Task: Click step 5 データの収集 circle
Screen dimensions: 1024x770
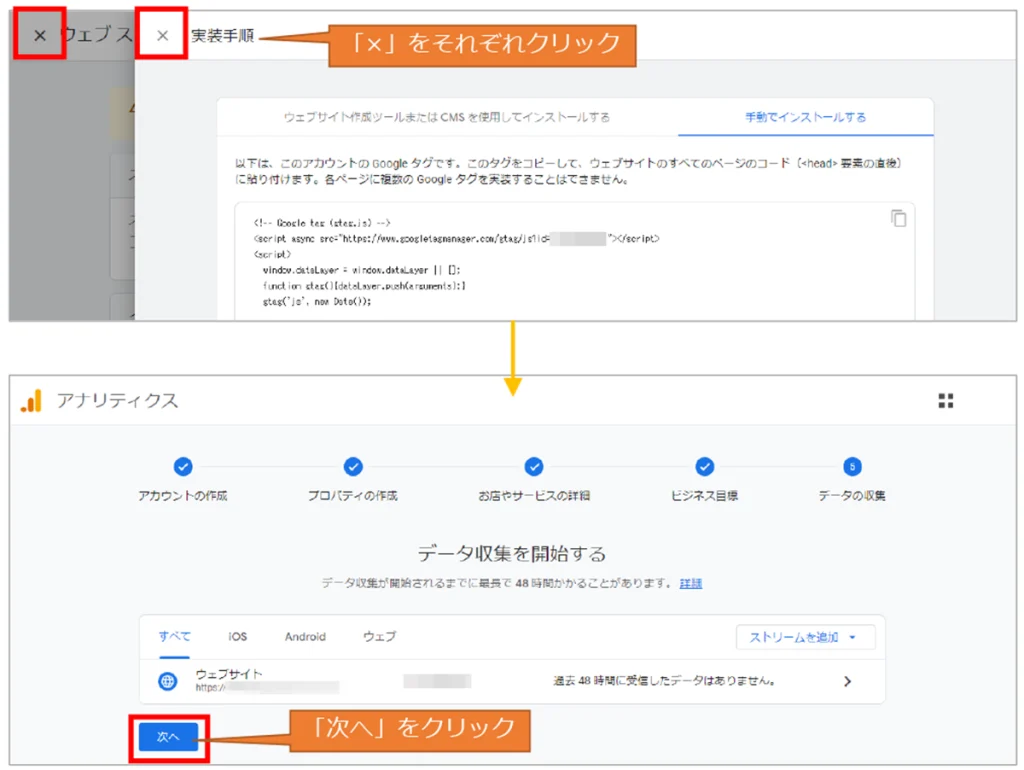Action: pyautogui.click(x=852, y=466)
